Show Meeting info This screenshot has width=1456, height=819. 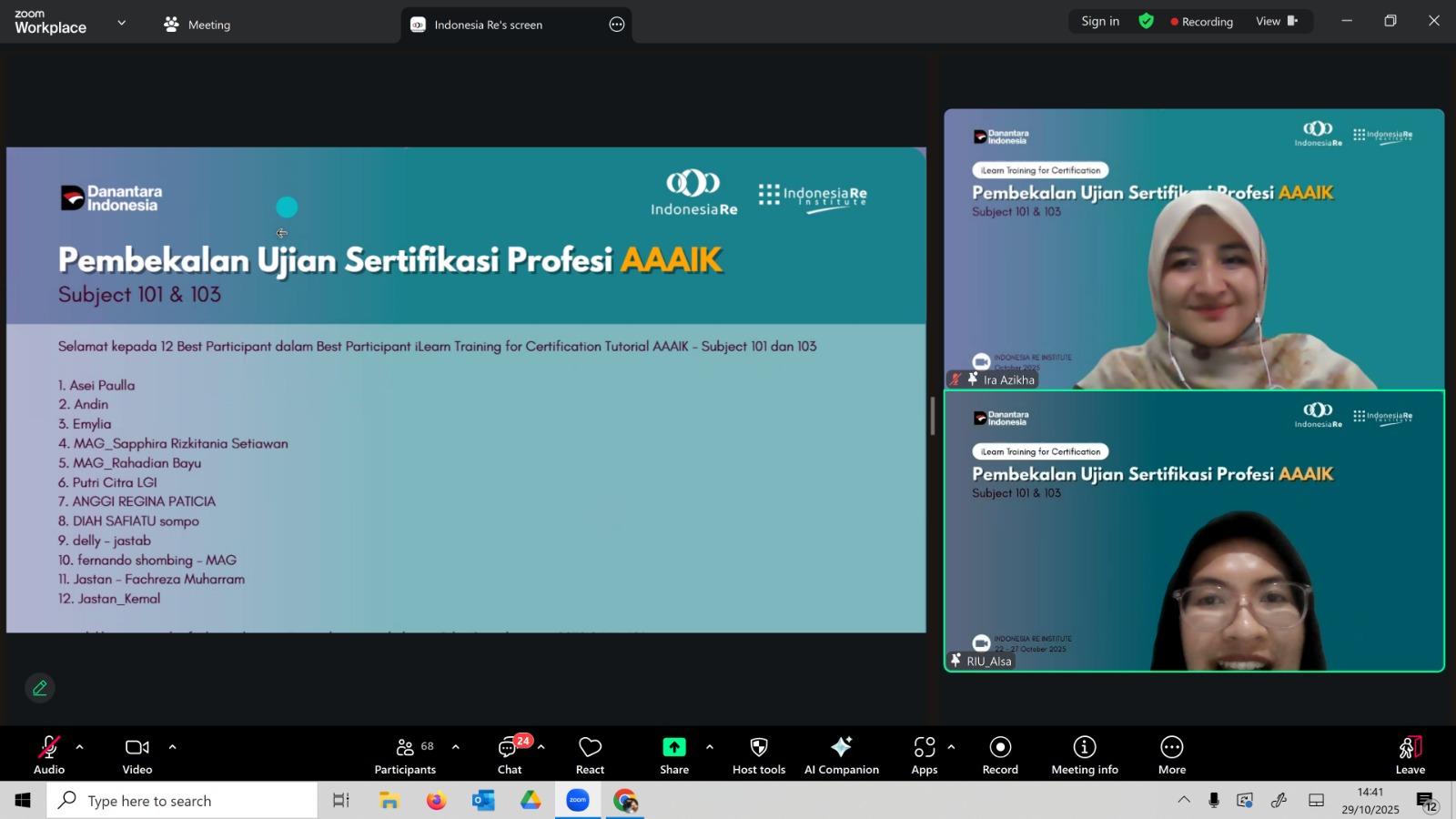coord(1084,755)
